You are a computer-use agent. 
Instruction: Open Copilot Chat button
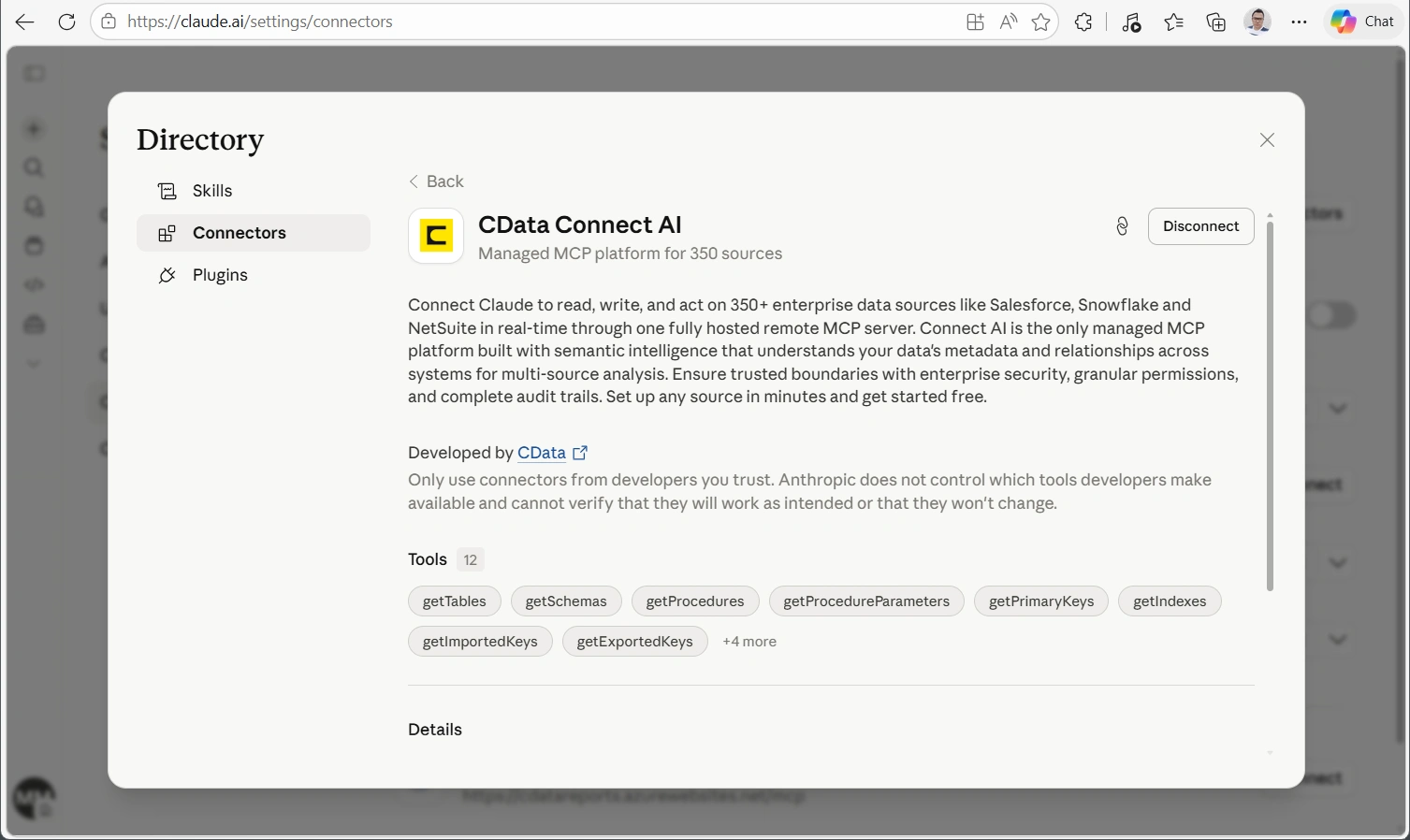click(x=1363, y=22)
